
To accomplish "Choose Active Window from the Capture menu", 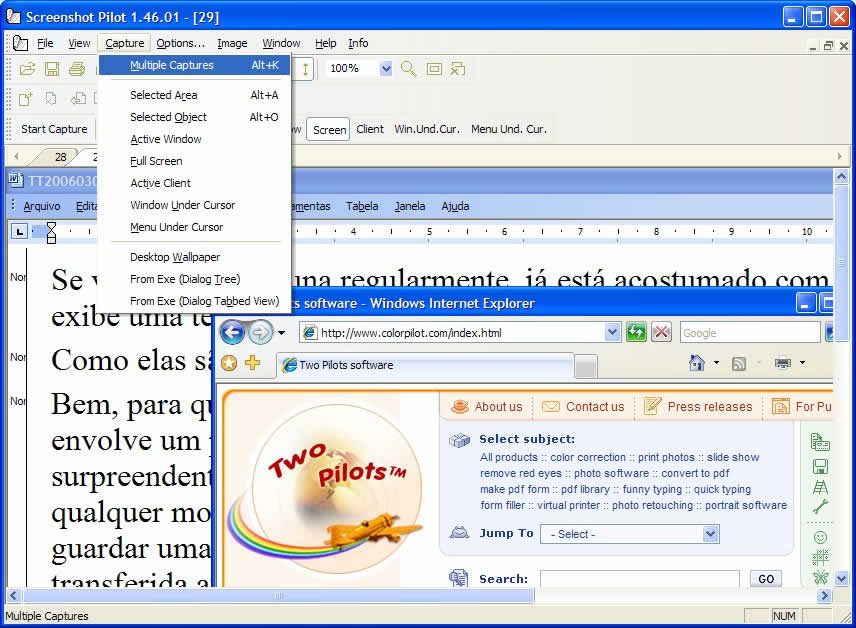I will 195,139.
